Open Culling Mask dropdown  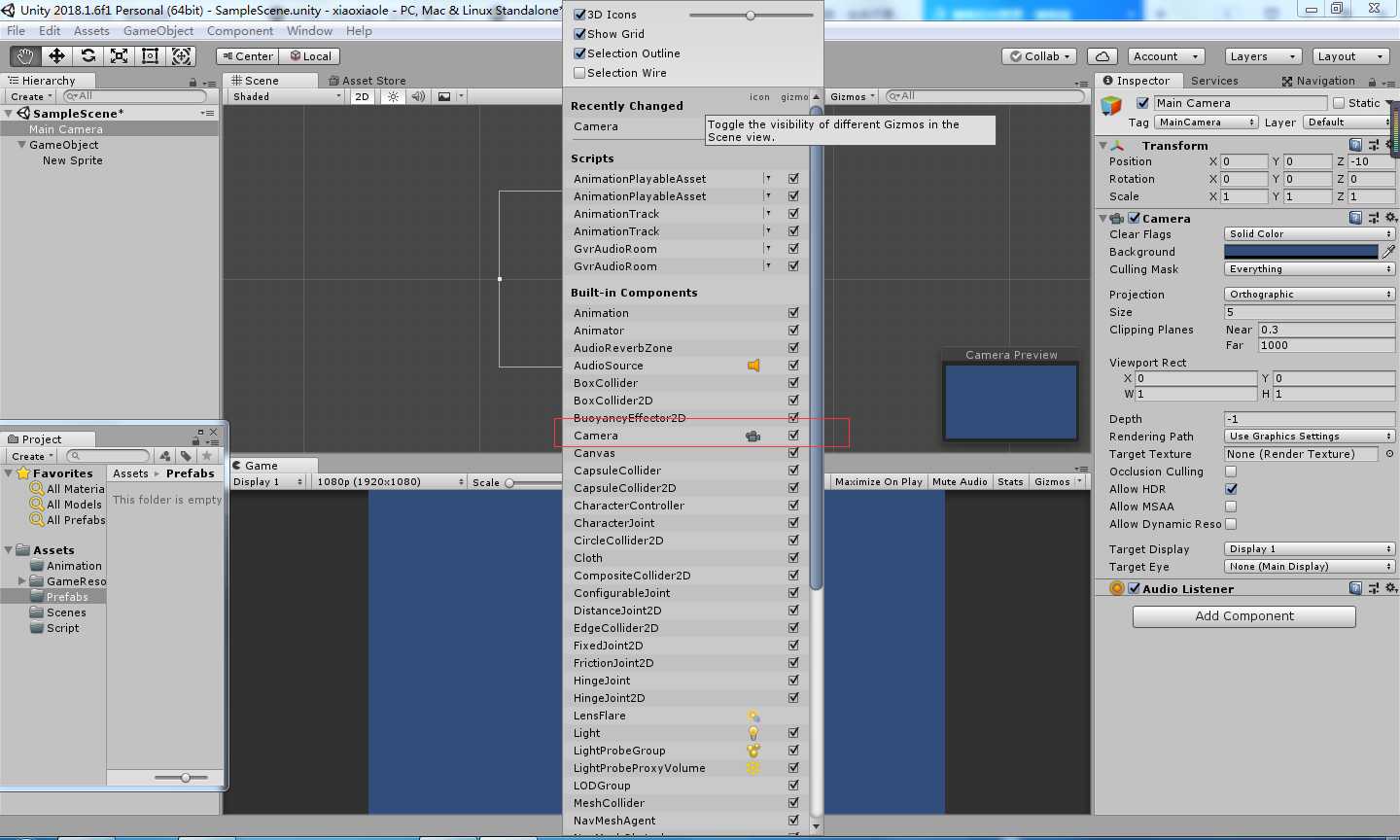[1310, 269]
